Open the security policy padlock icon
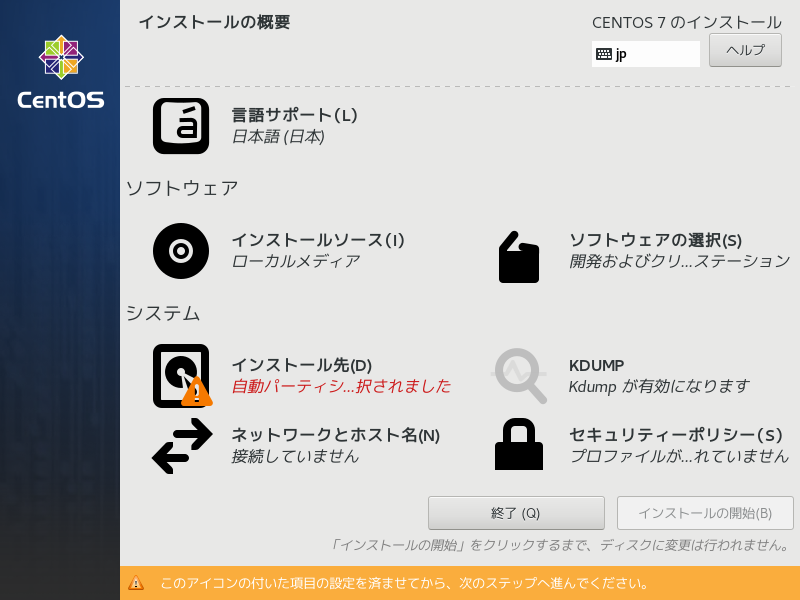This screenshot has width=800, height=600. pos(519,444)
